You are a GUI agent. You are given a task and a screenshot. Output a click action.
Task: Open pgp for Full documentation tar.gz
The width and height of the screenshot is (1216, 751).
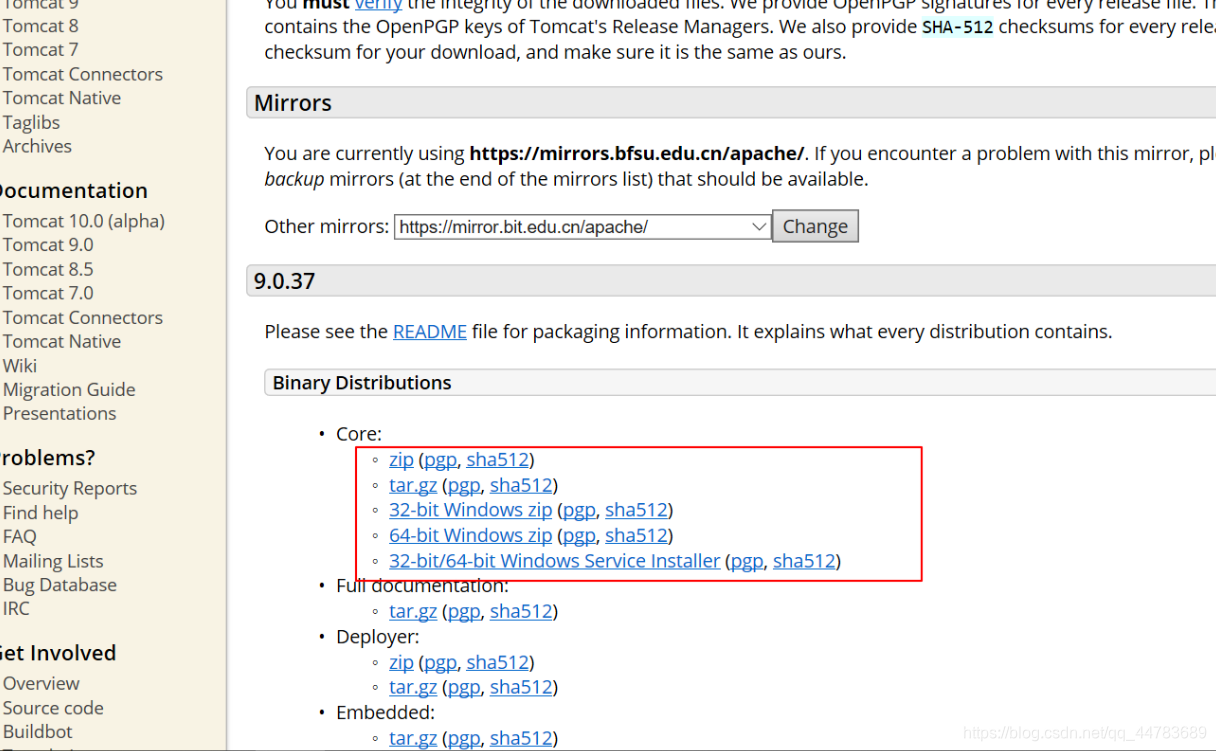point(464,611)
